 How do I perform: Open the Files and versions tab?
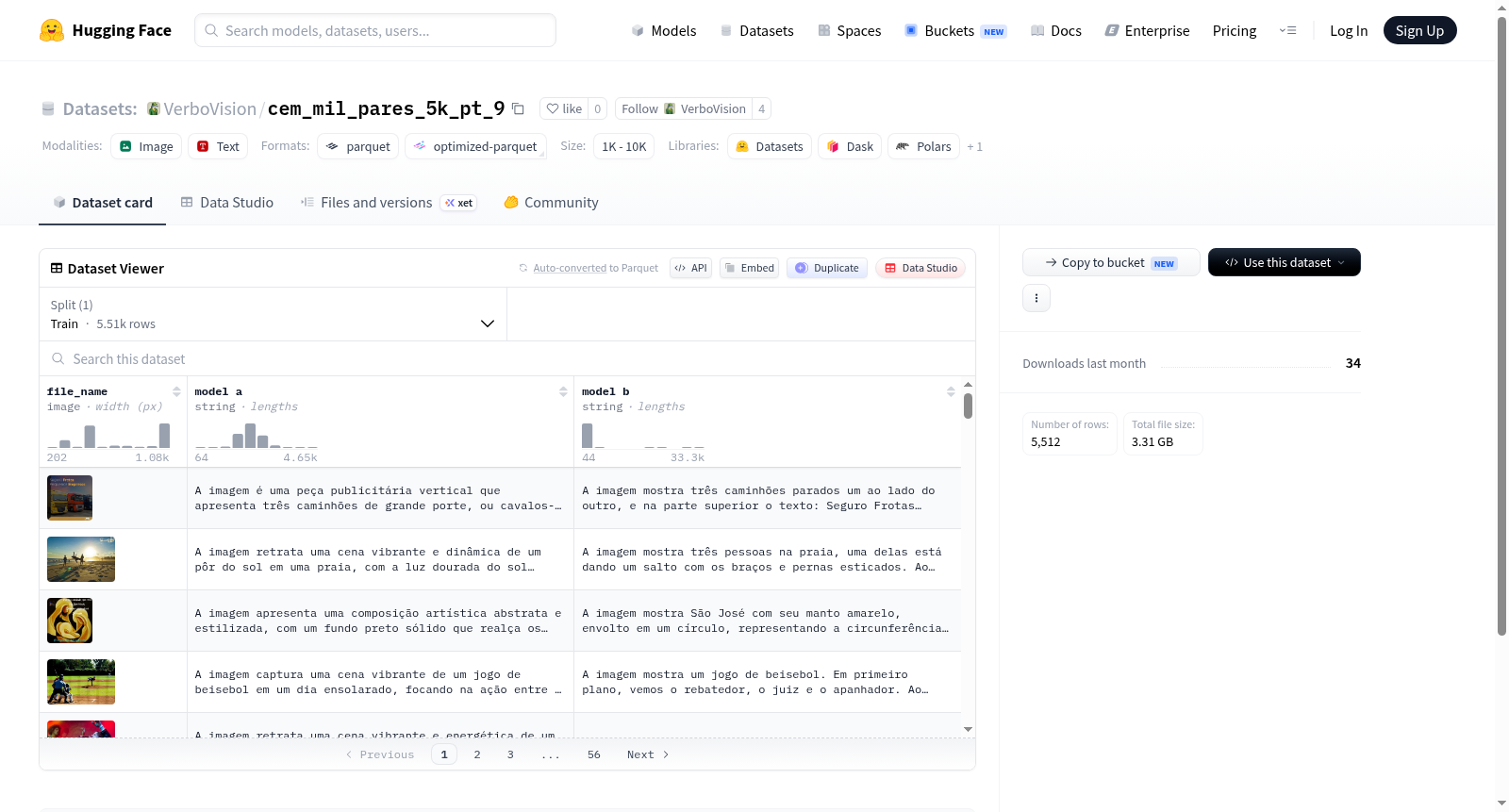click(389, 202)
